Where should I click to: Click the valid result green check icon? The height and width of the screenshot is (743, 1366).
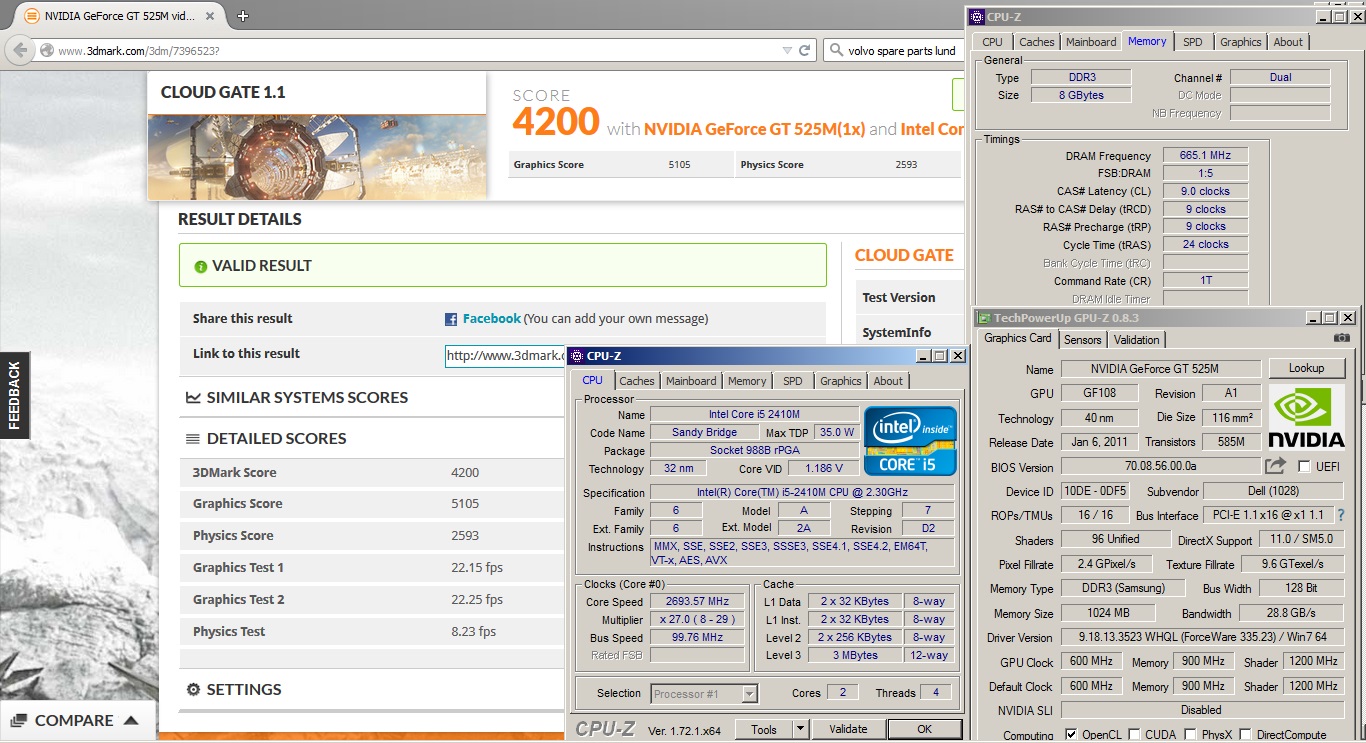200,266
